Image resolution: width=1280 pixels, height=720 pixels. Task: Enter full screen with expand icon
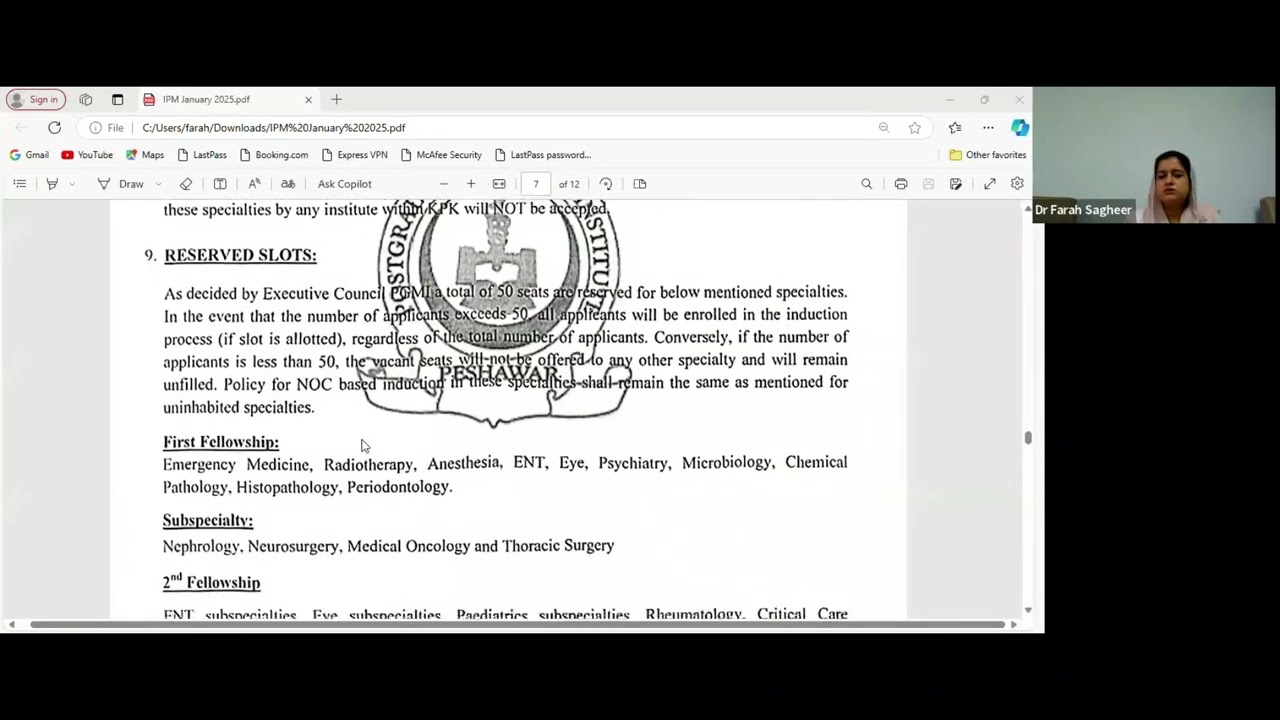[x=990, y=184]
